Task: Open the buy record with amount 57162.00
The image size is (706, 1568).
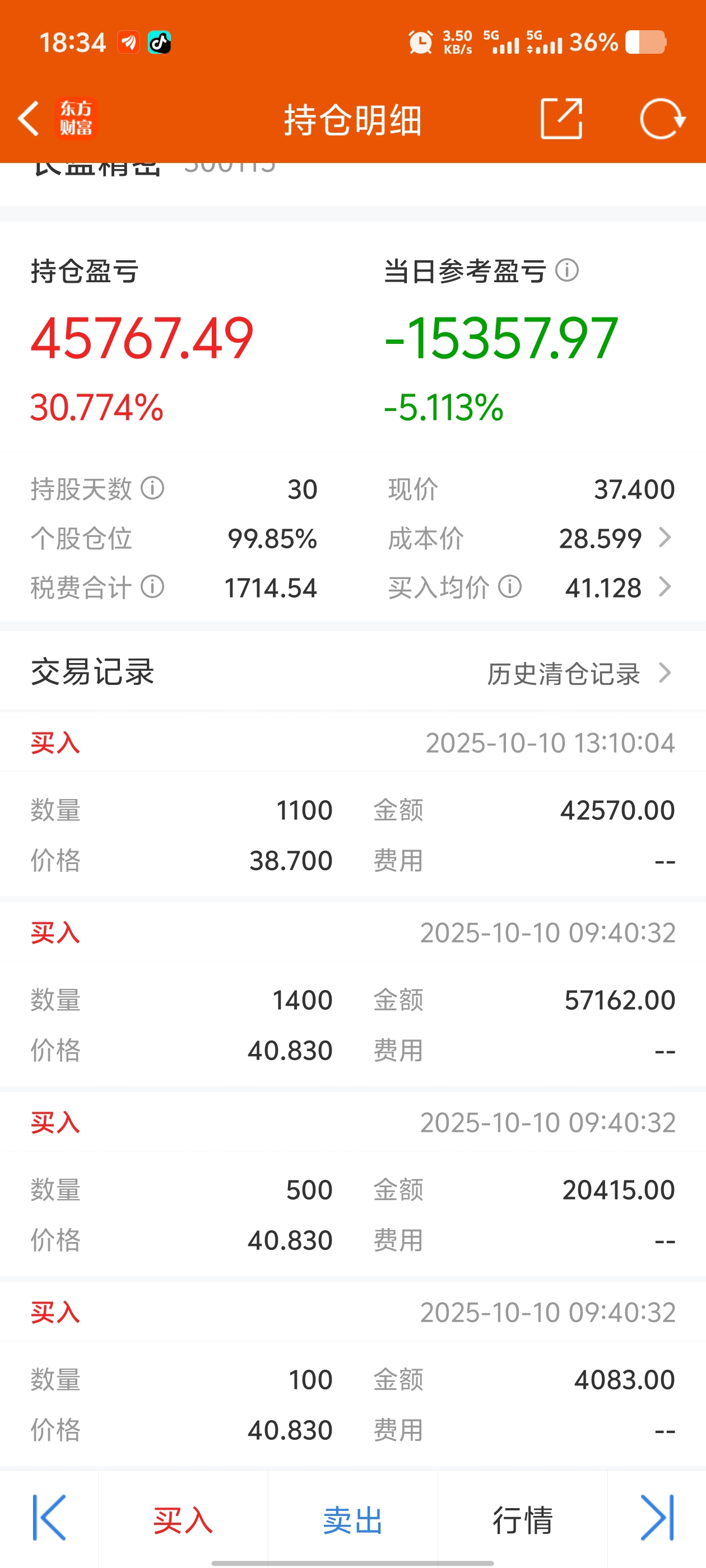Action: (352, 993)
